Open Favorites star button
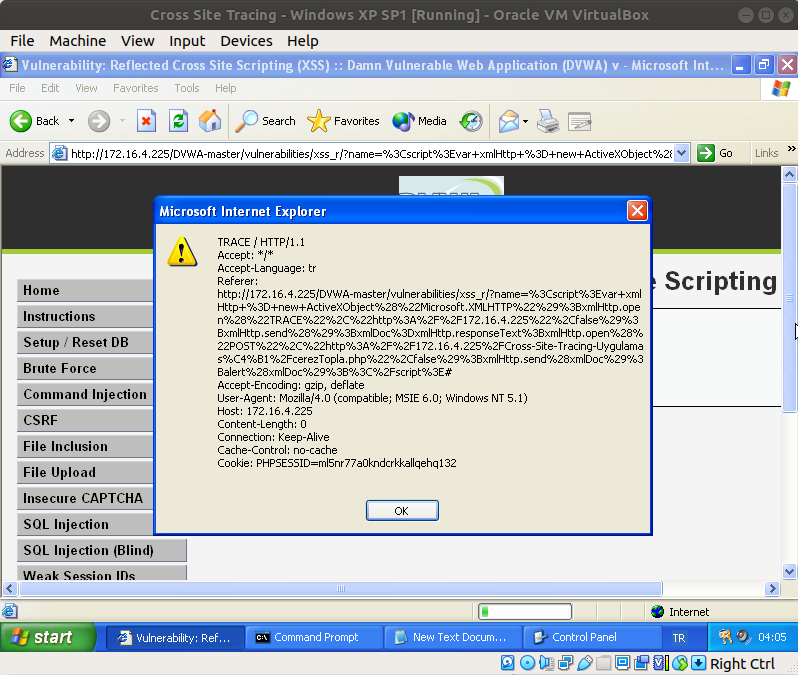The width and height of the screenshot is (798, 675). tap(343, 121)
